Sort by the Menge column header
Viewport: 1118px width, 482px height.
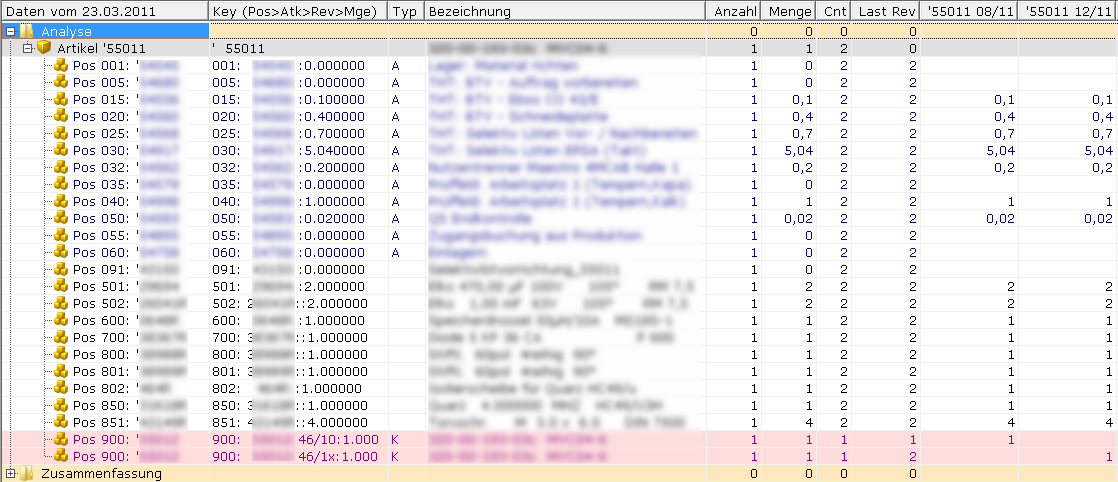pos(791,11)
